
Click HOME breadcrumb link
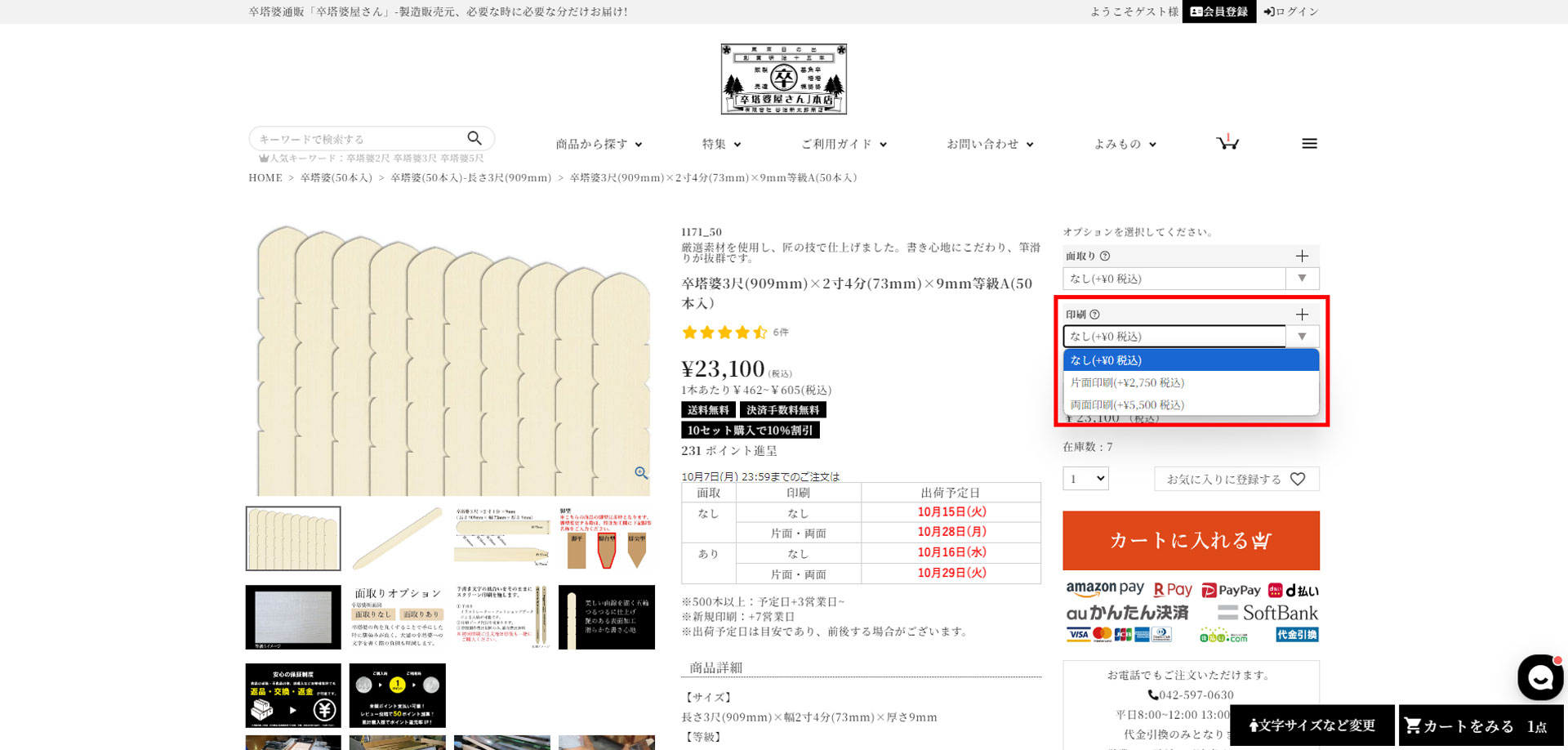click(x=265, y=177)
